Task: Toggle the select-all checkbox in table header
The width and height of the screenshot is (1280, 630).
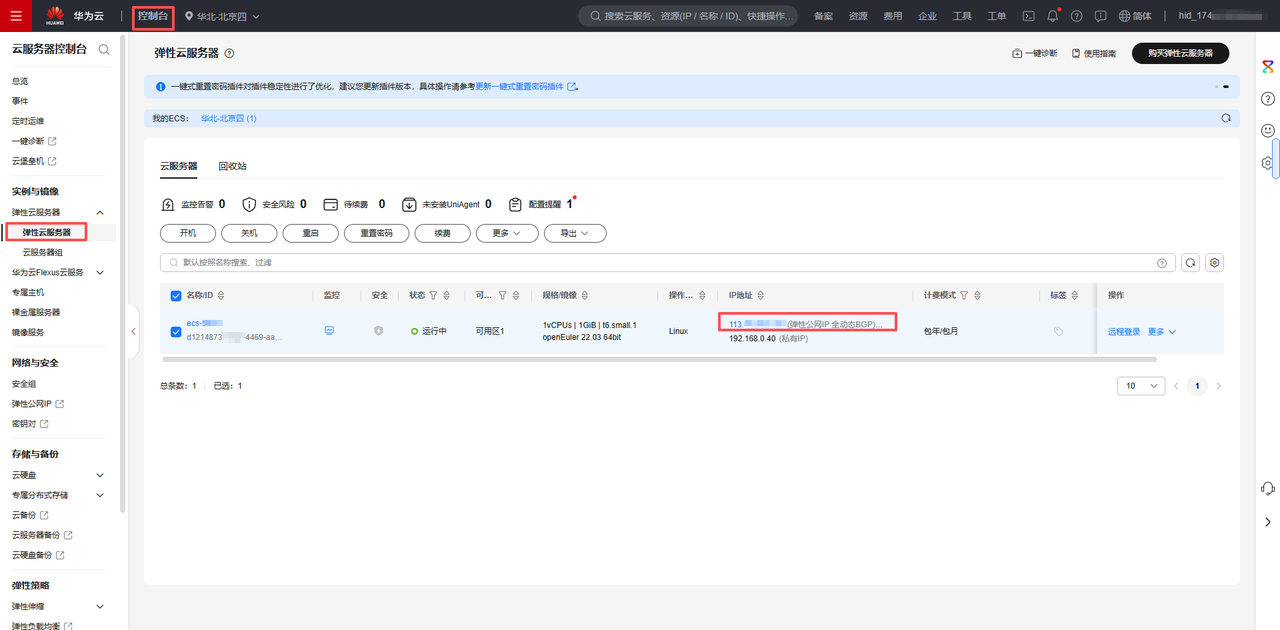Action: click(x=176, y=295)
